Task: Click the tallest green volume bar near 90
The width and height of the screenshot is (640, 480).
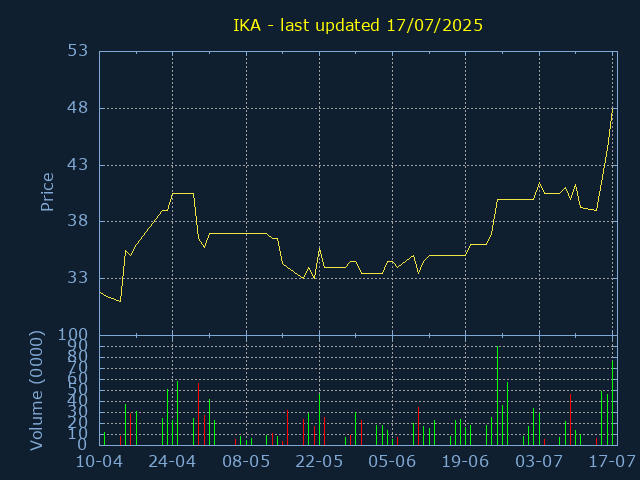Action: [x=497, y=396]
